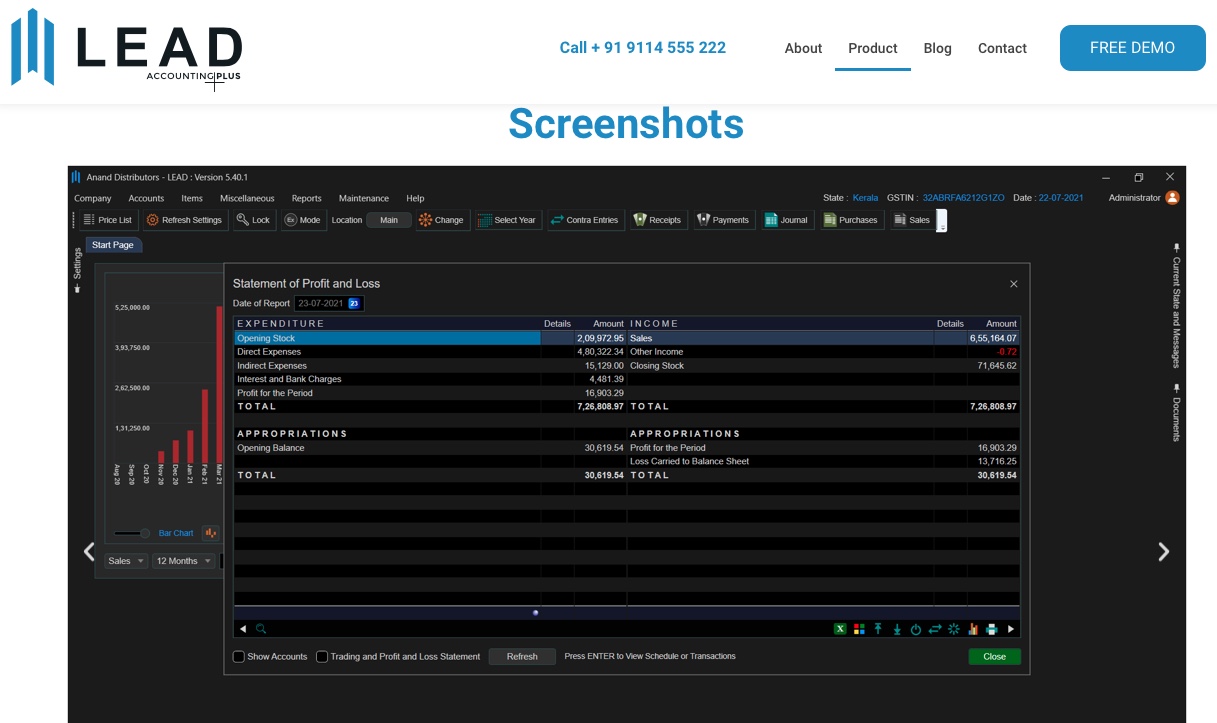Click the Excel export icon
The image size is (1217, 723).
point(841,629)
